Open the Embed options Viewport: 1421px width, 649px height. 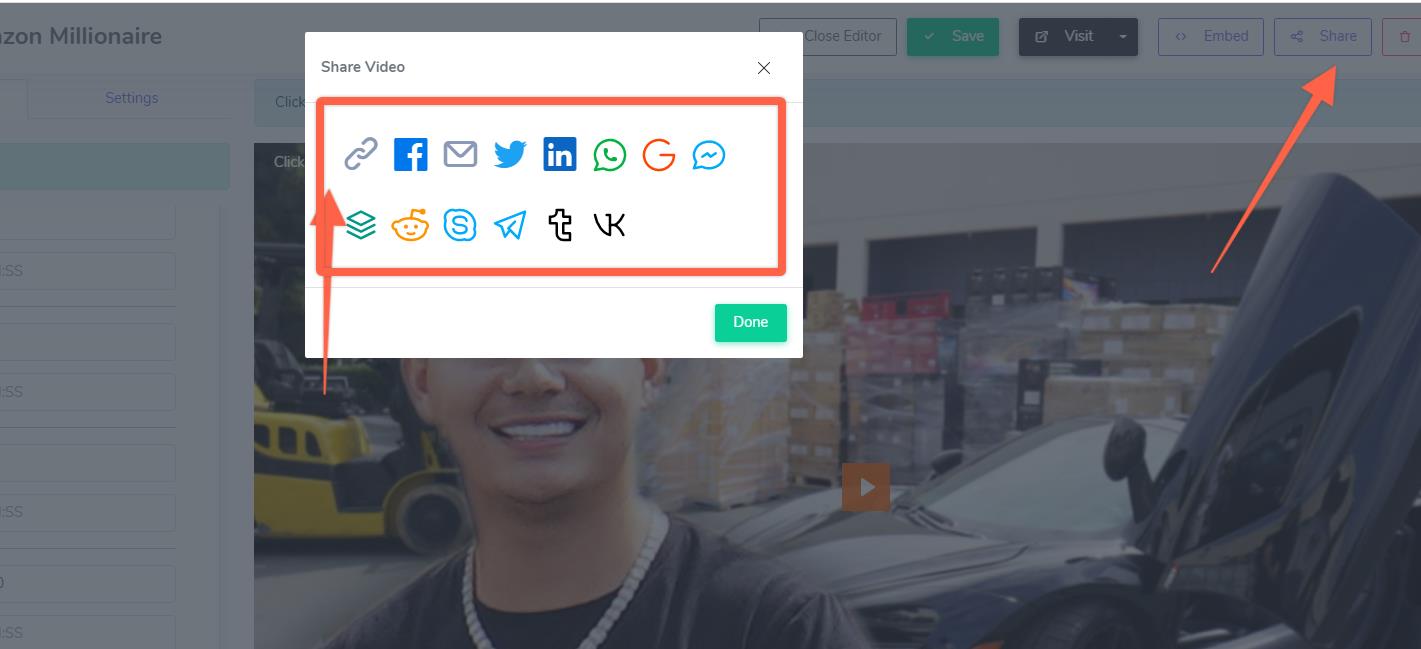[x=1211, y=36]
